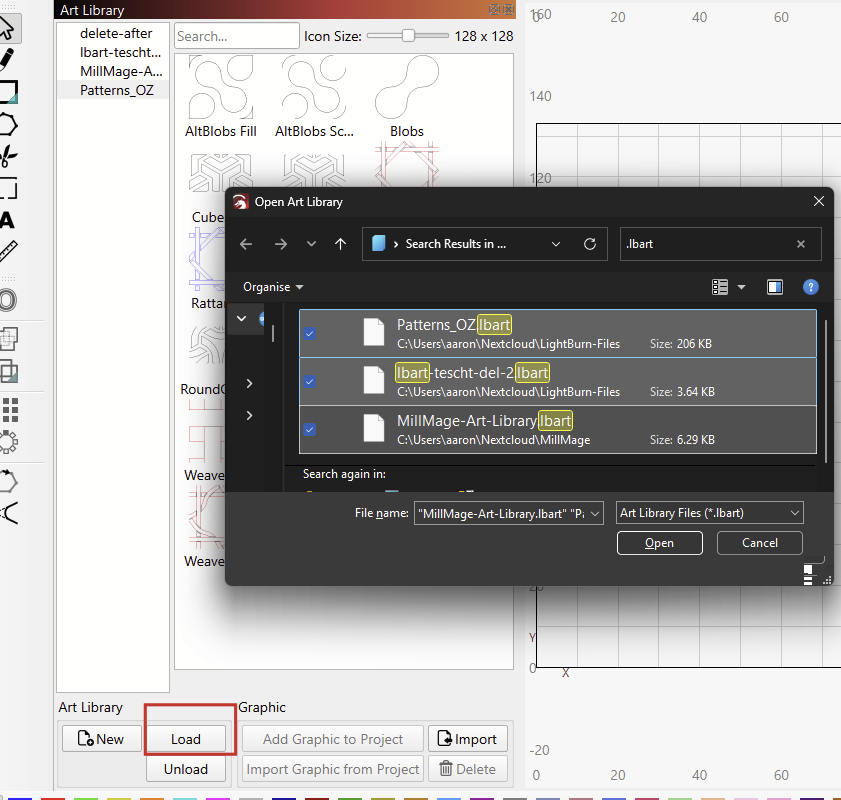Viewport: 841px width, 800px height.
Task: Click the Help question mark icon
Action: point(811,287)
